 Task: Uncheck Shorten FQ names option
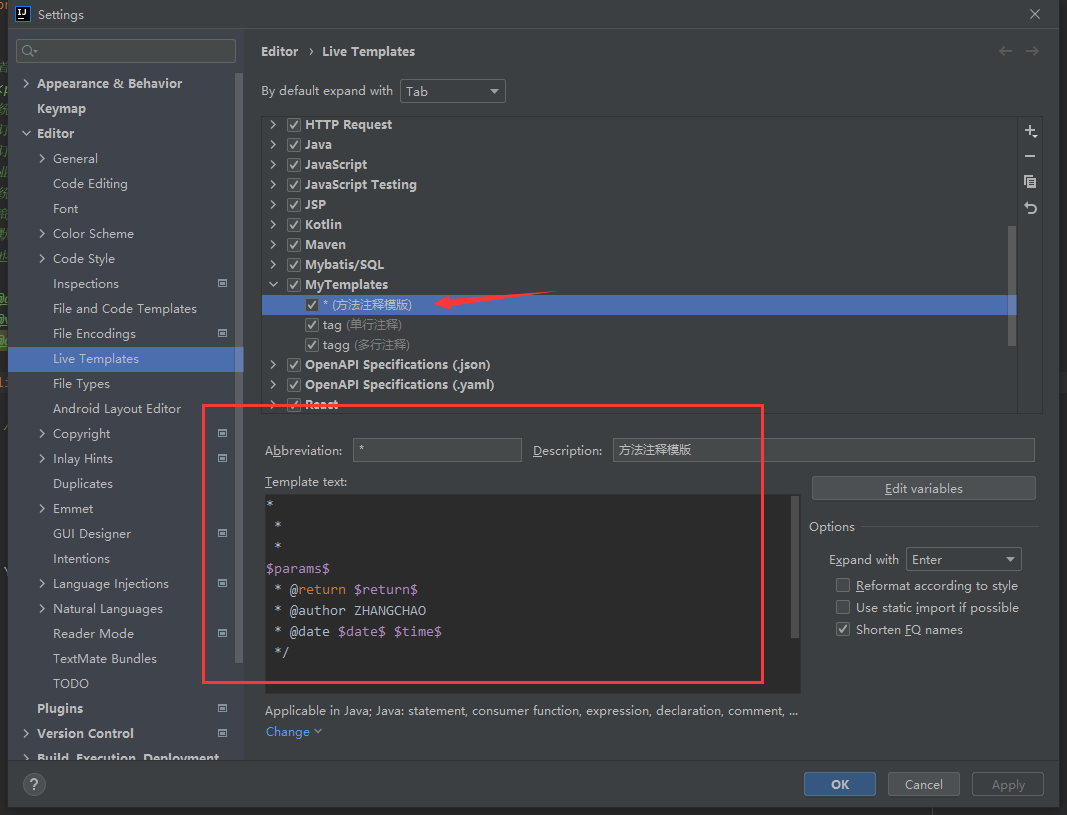click(x=843, y=629)
